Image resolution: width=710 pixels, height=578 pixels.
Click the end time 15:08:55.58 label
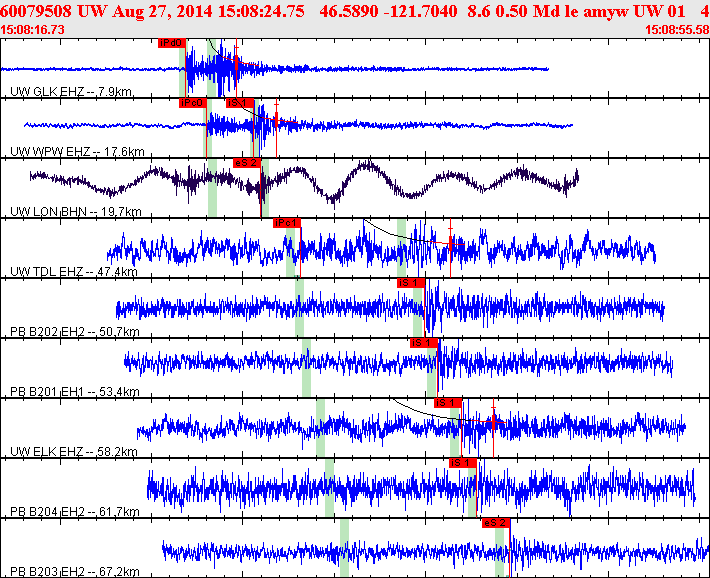click(x=677, y=30)
